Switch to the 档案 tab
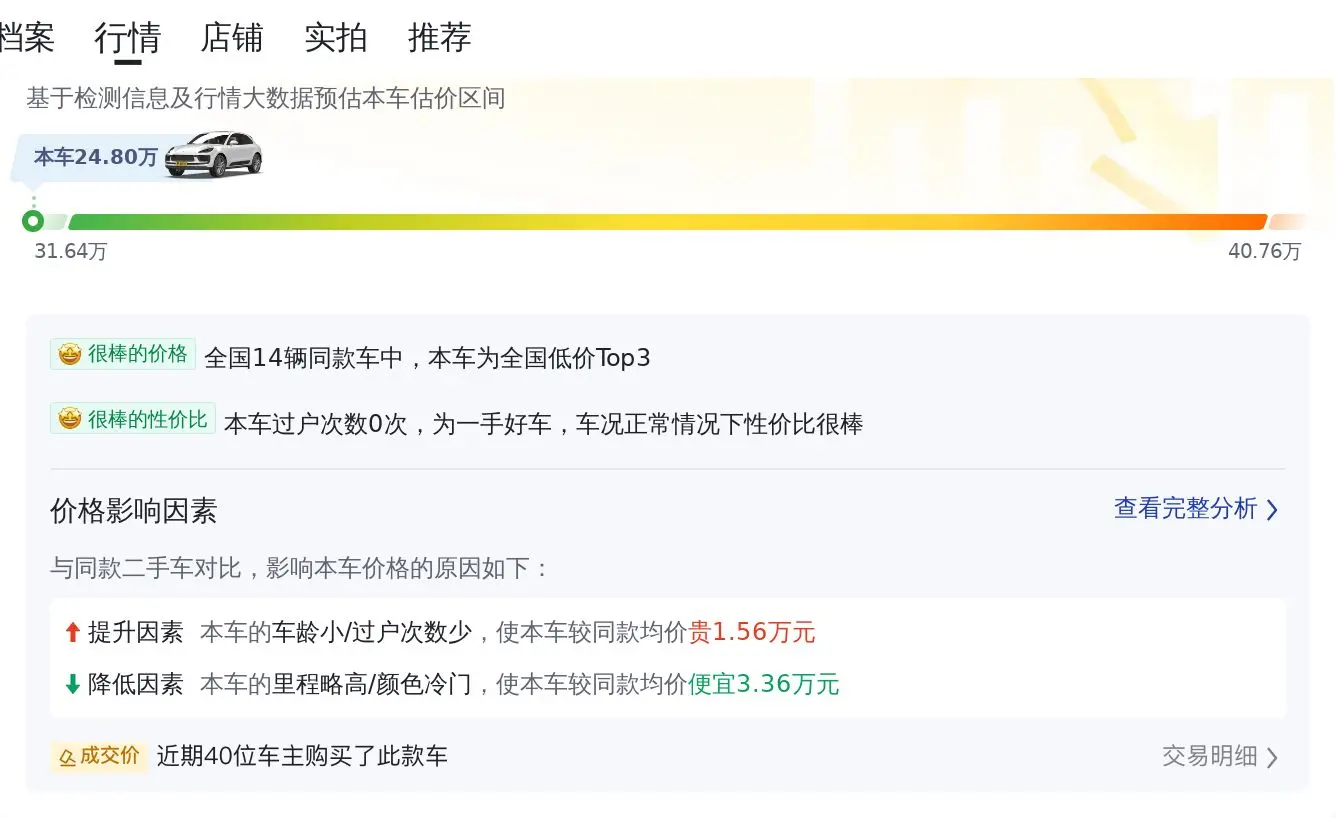 click(x=27, y=37)
